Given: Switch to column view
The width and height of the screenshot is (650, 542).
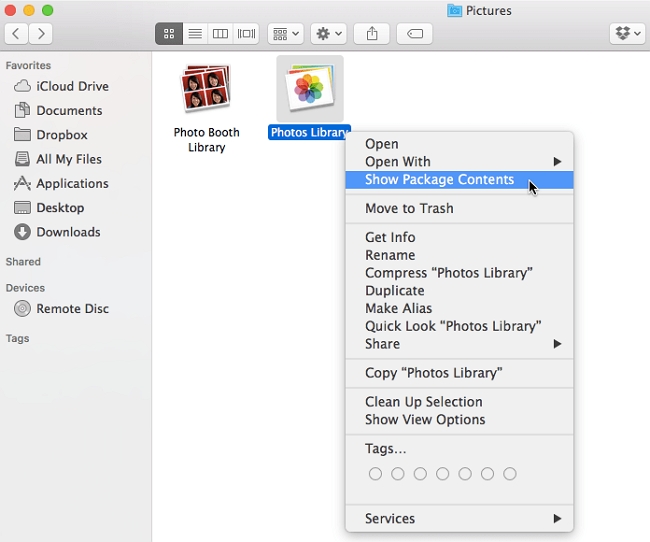Looking at the screenshot, I should coord(220,34).
